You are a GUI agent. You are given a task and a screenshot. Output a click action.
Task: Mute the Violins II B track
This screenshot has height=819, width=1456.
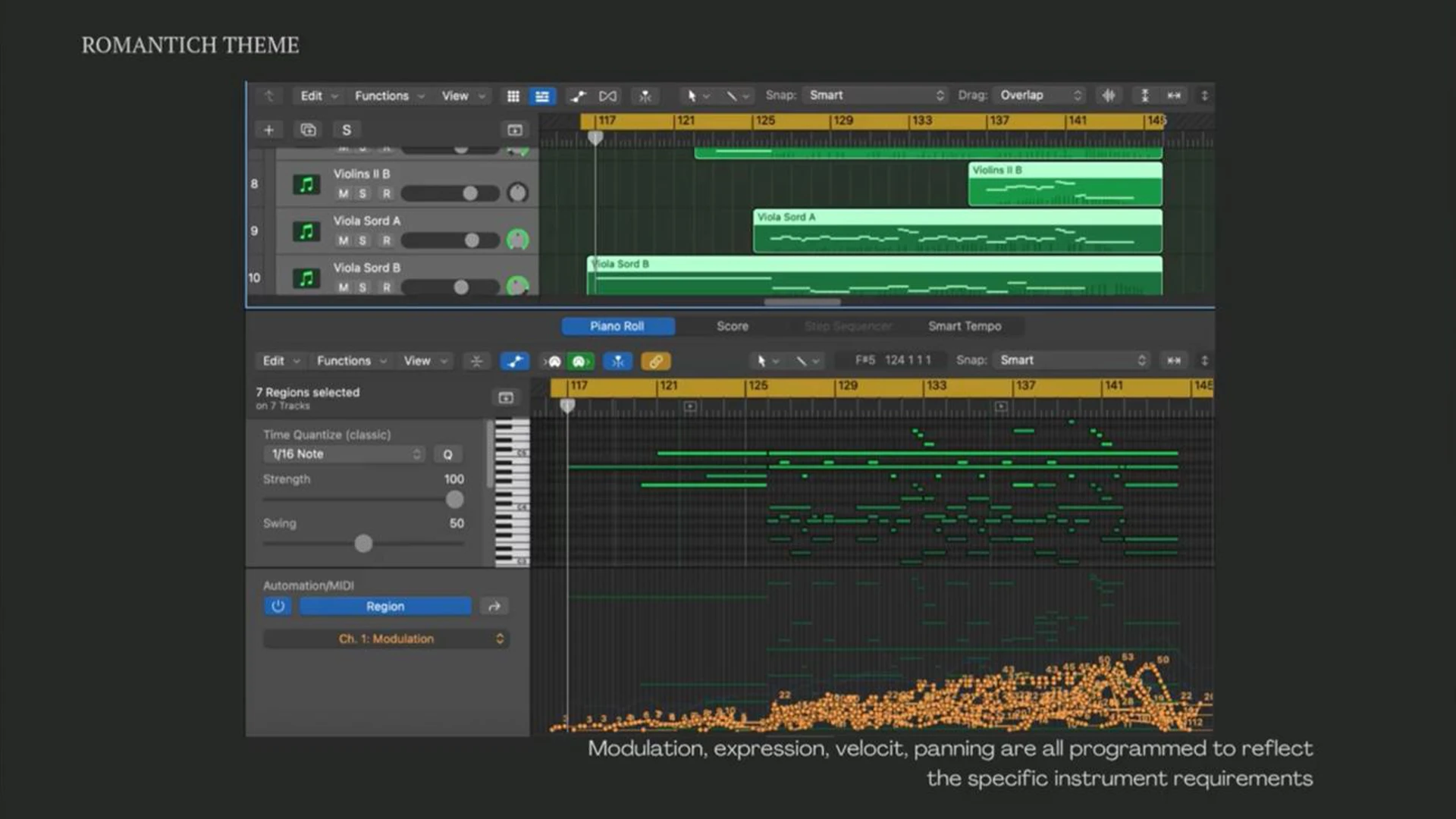(344, 194)
